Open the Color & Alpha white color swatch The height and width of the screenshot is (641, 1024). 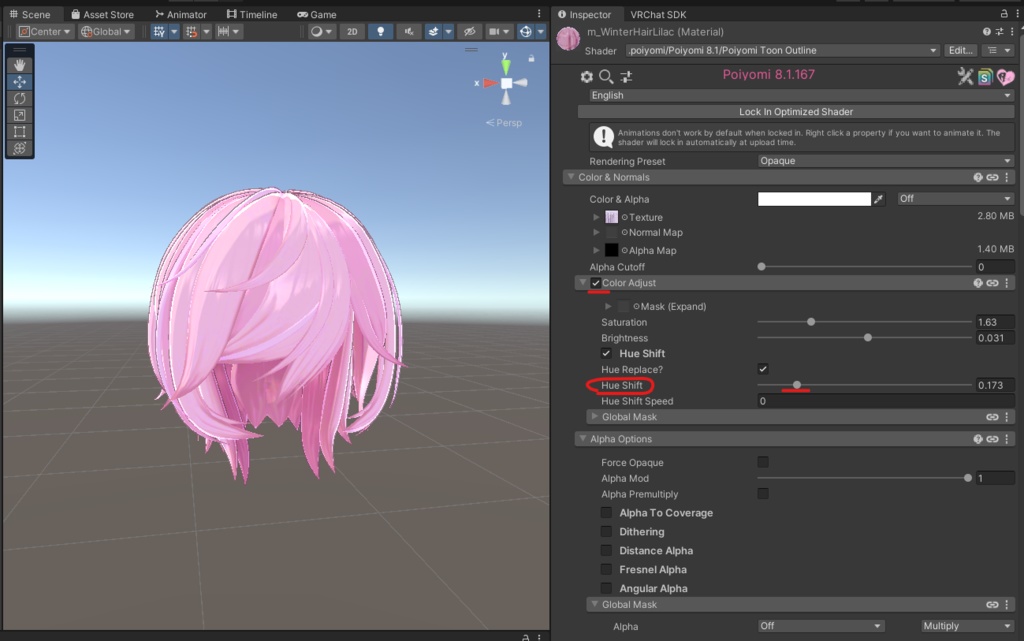coord(814,199)
